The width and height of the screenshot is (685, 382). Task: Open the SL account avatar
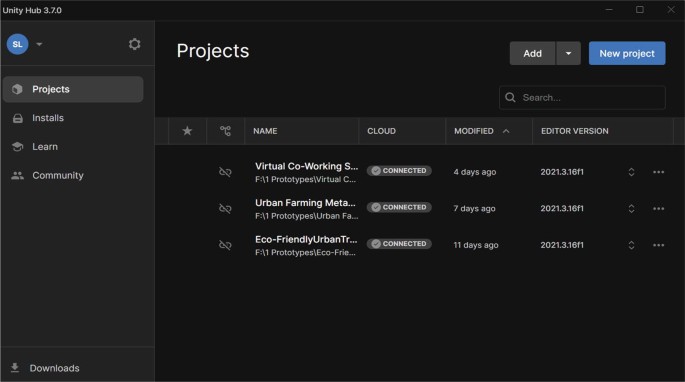(17, 44)
